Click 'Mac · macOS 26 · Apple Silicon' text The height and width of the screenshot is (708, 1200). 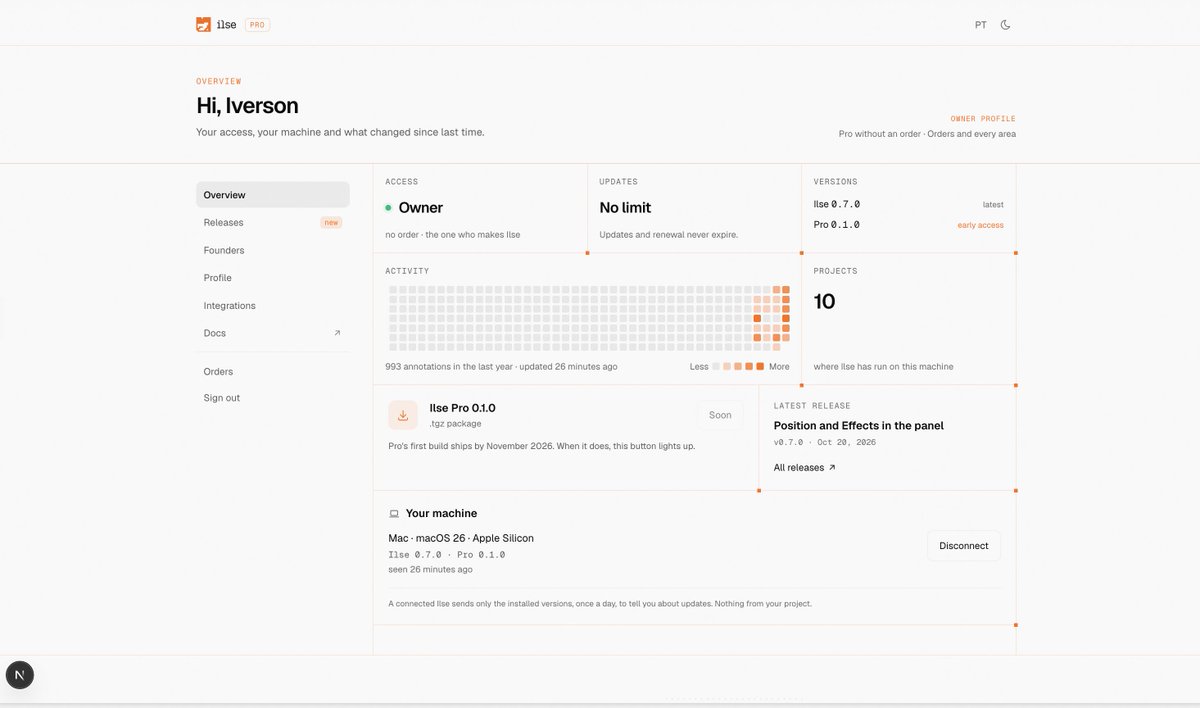point(461,538)
